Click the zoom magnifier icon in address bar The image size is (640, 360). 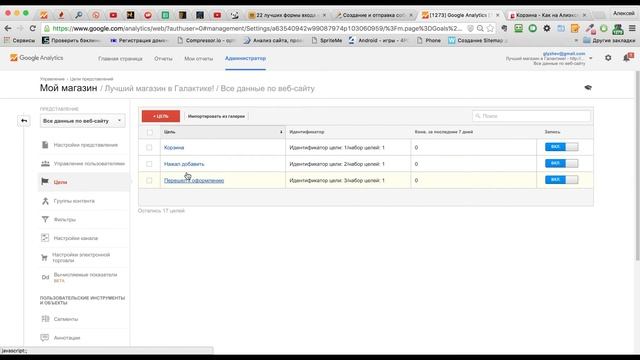click(x=480, y=28)
